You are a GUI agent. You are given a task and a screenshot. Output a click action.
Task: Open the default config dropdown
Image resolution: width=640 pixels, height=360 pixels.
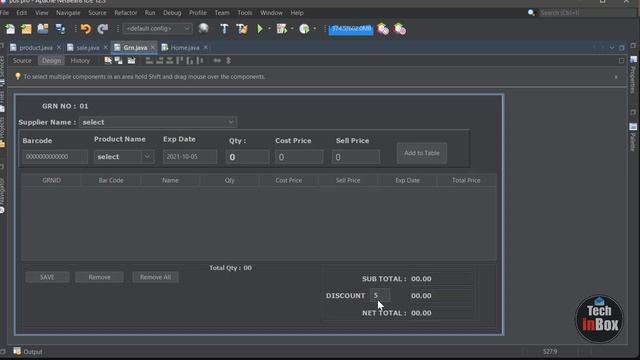pos(157,29)
